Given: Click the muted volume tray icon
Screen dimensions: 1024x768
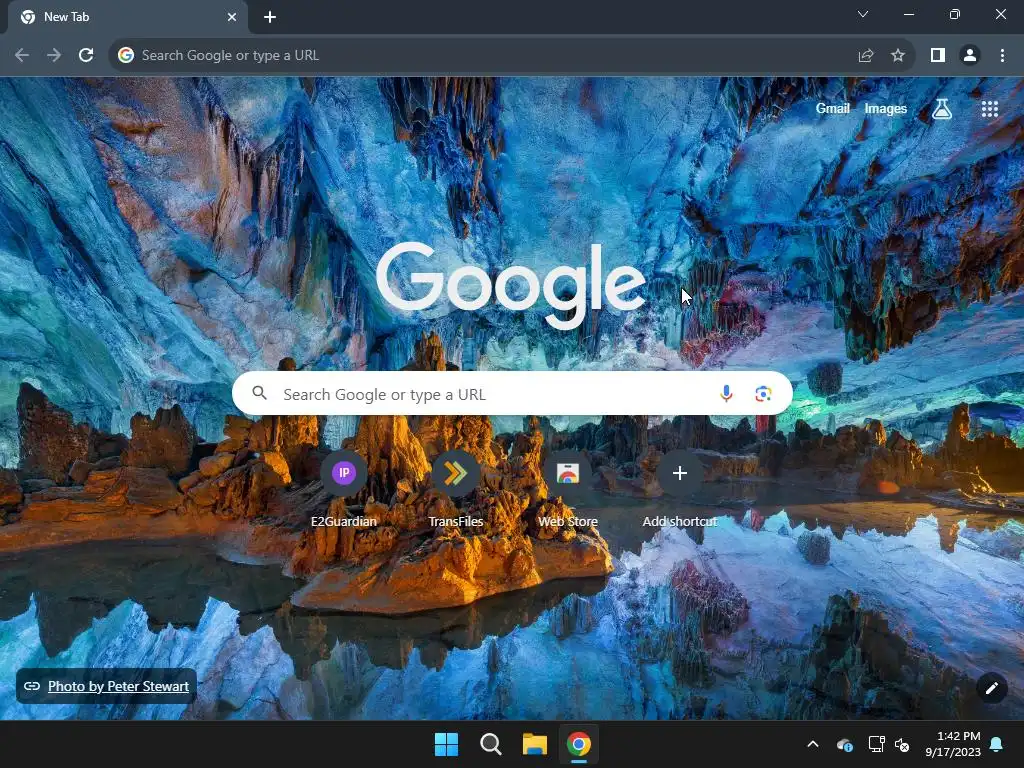Looking at the screenshot, I should click(902, 744).
